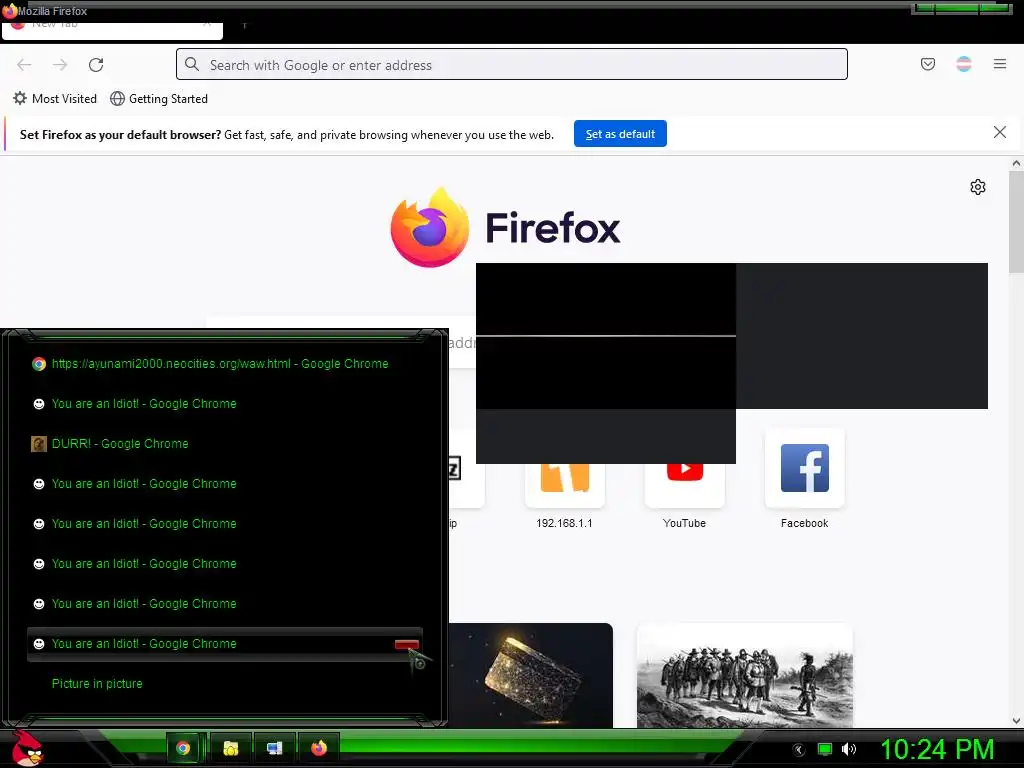
Task: Open the historical engraving story thumbnail
Action: (744, 675)
